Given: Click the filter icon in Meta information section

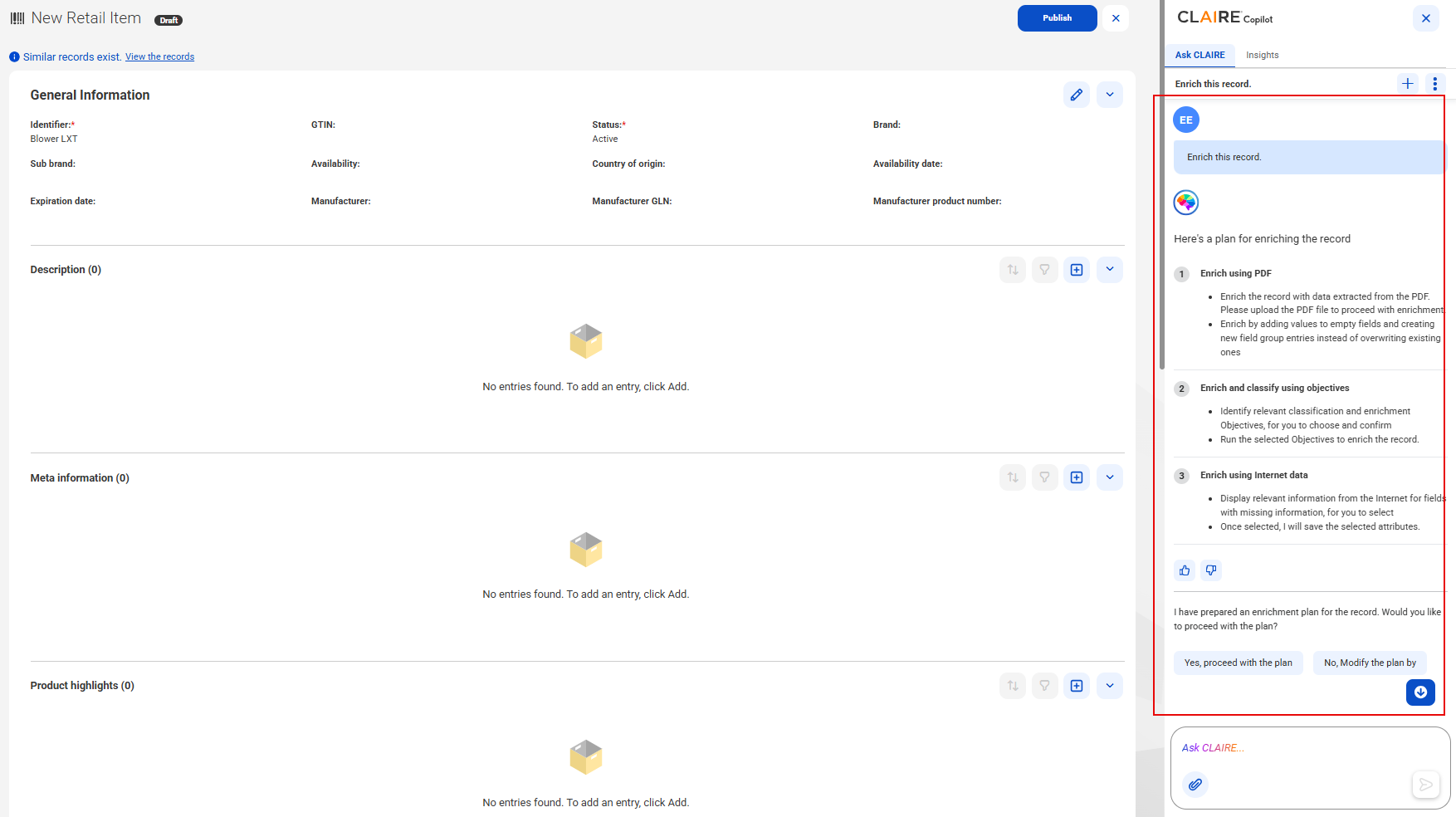Looking at the screenshot, I should coord(1045,477).
